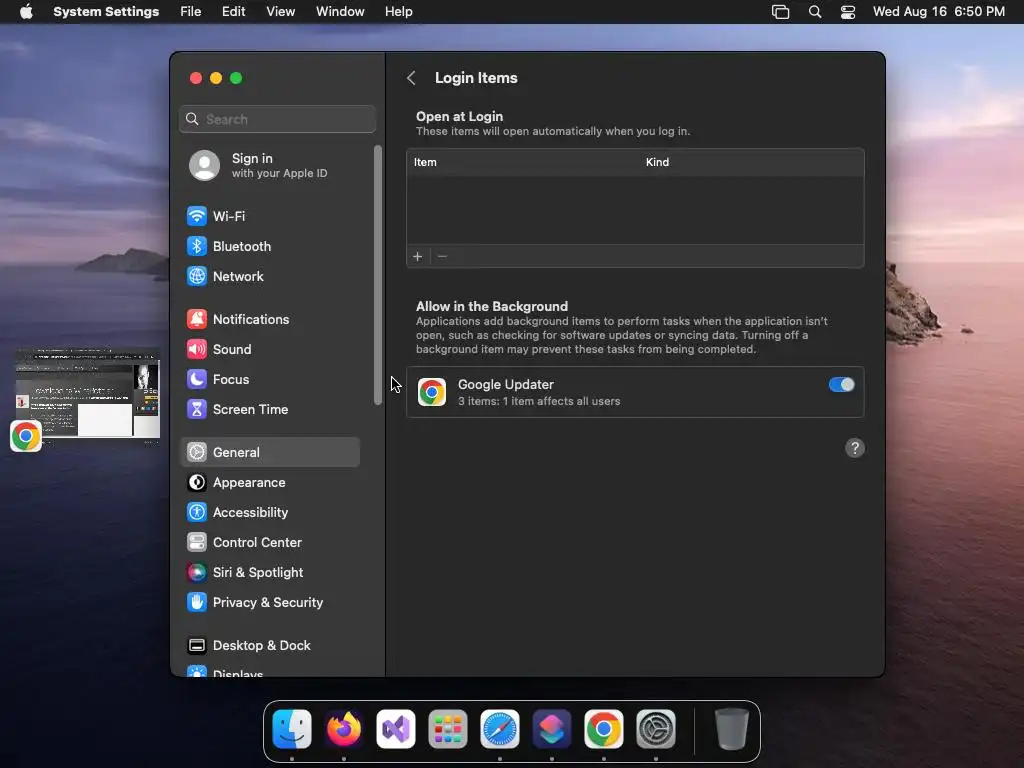The height and width of the screenshot is (768, 1024).
Task: Open Accessibility settings
Action: pyautogui.click(x=270, y=513)
